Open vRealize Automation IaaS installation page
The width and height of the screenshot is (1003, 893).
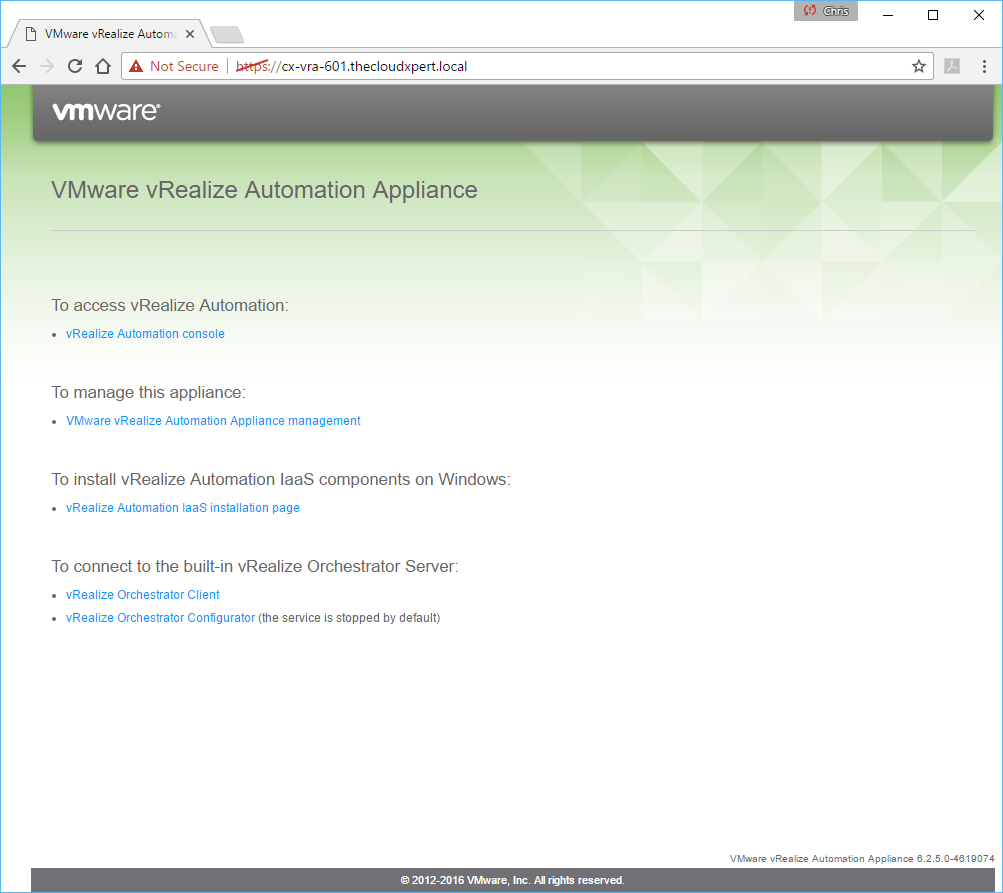tap(183, 508)
